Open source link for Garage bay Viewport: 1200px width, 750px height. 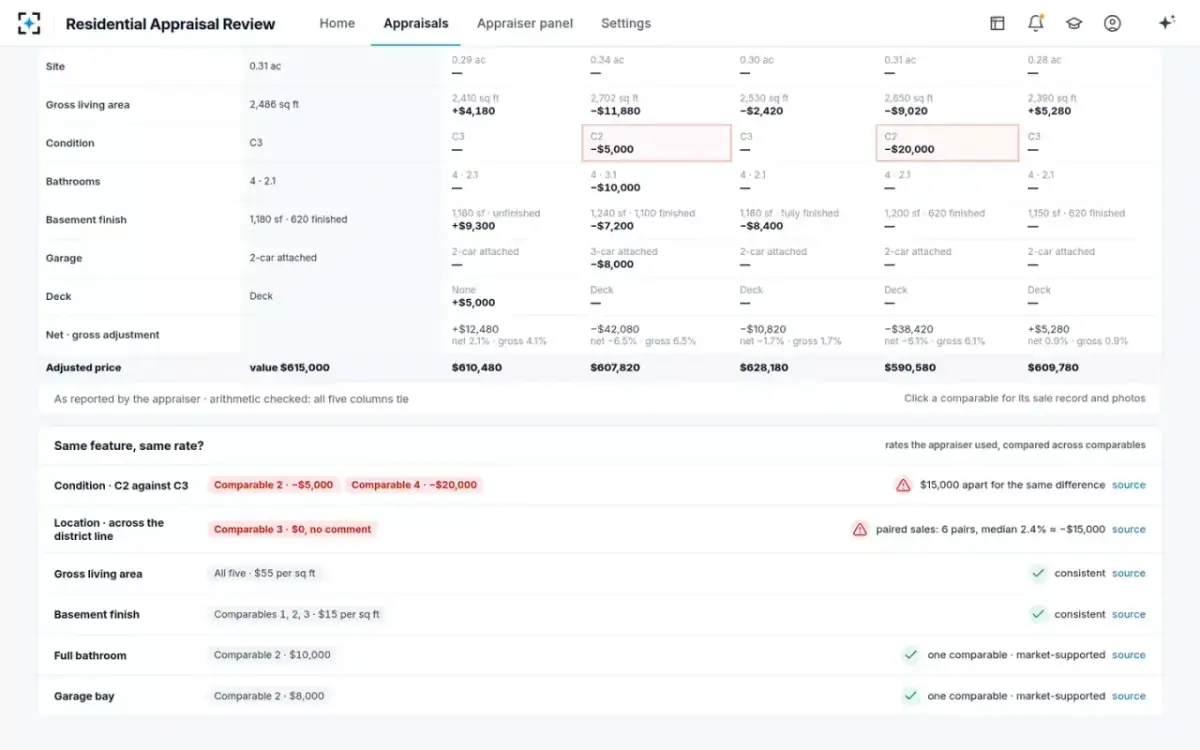(1129, 696)
